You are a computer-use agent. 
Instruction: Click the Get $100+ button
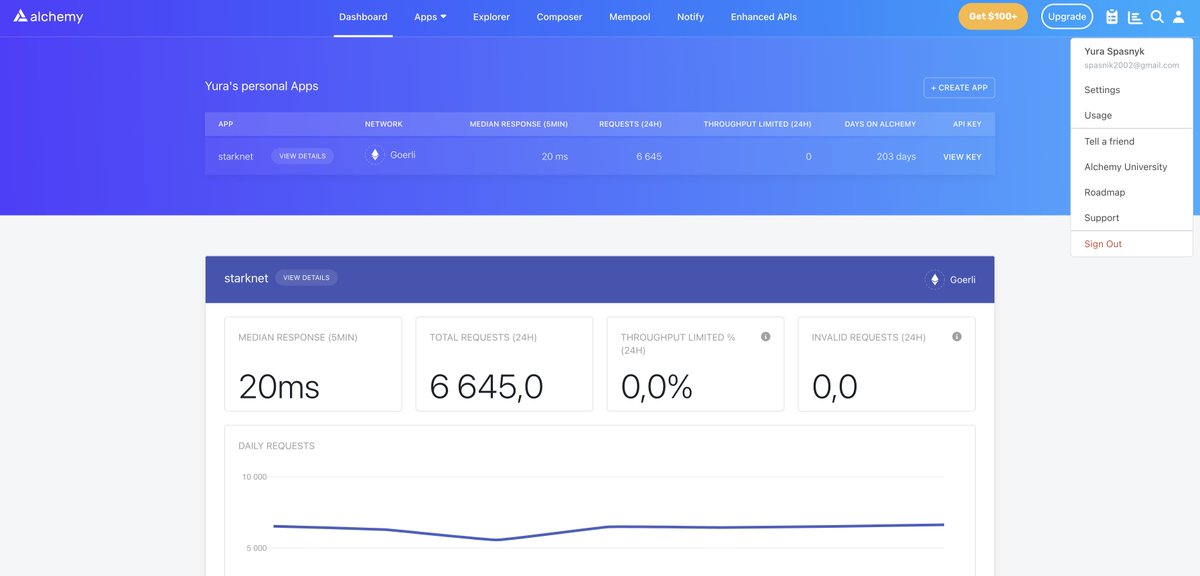(x=993, y=17)
